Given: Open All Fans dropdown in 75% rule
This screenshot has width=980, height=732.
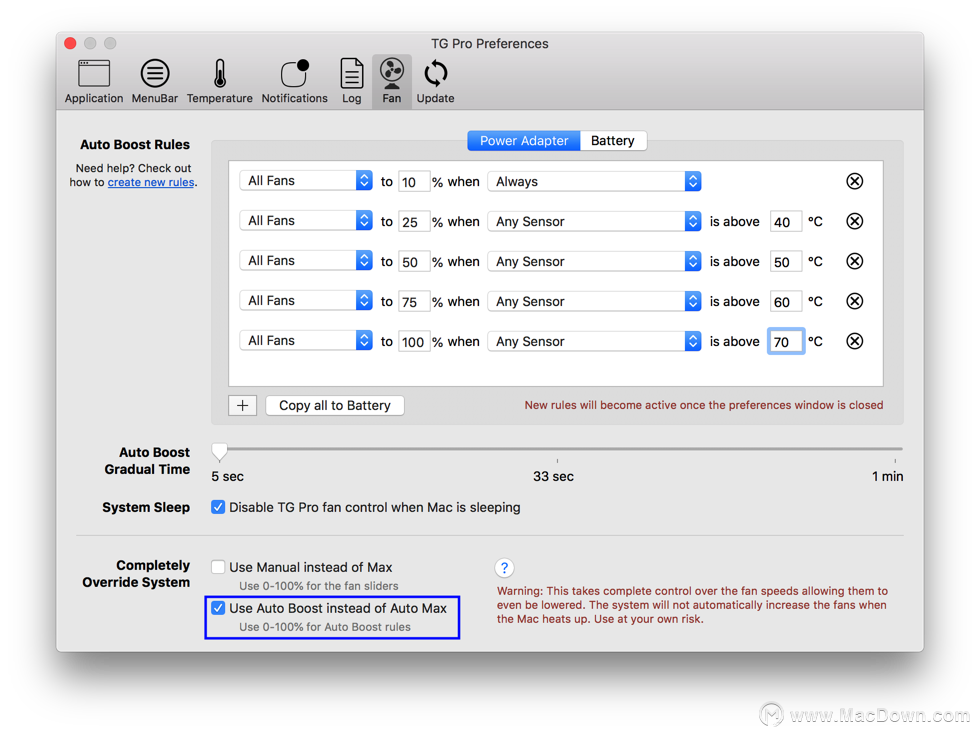Looking at the screenshot, I should point(306,301).
